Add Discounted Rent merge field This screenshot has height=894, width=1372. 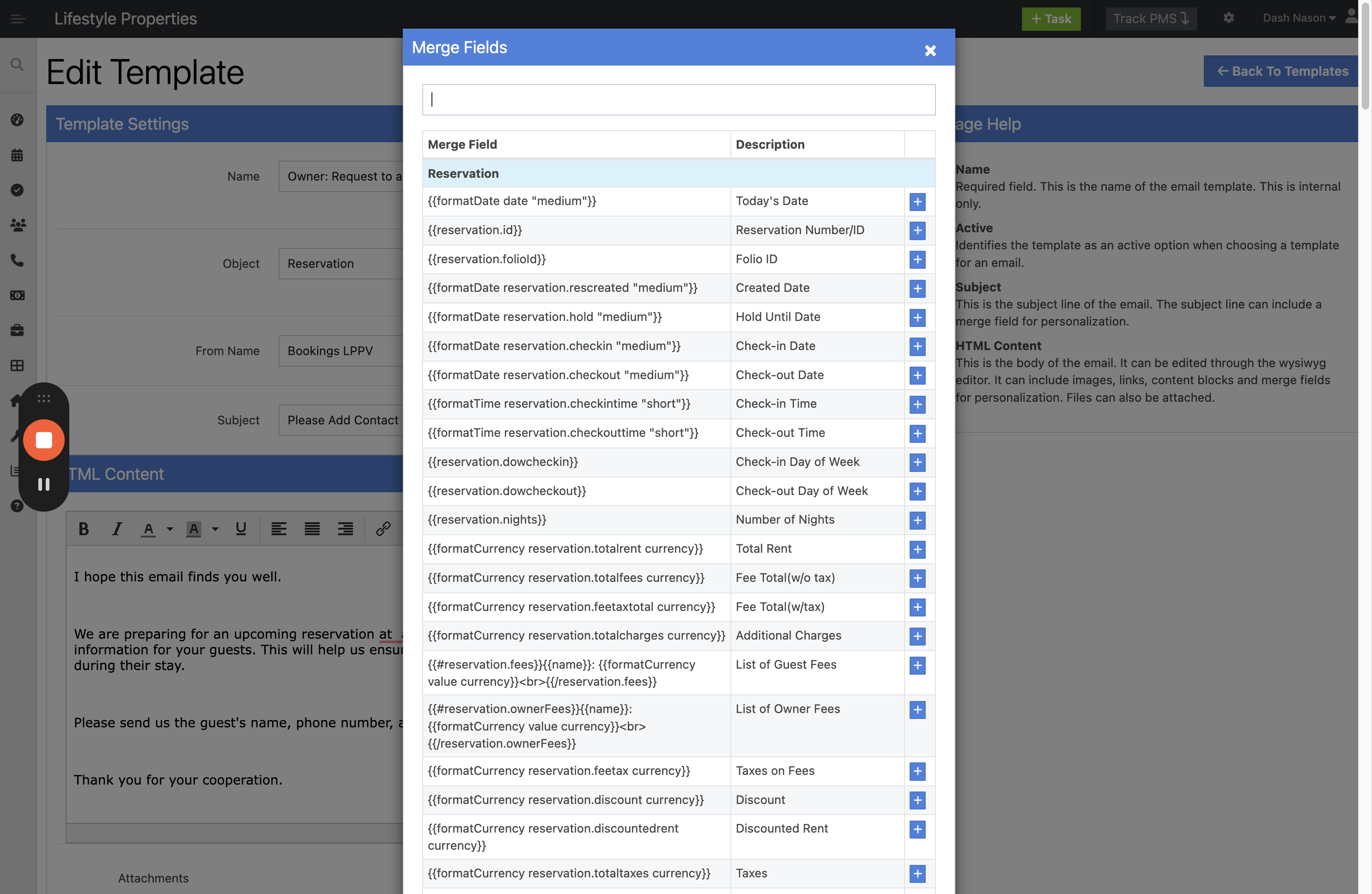(x=917, y=829)
